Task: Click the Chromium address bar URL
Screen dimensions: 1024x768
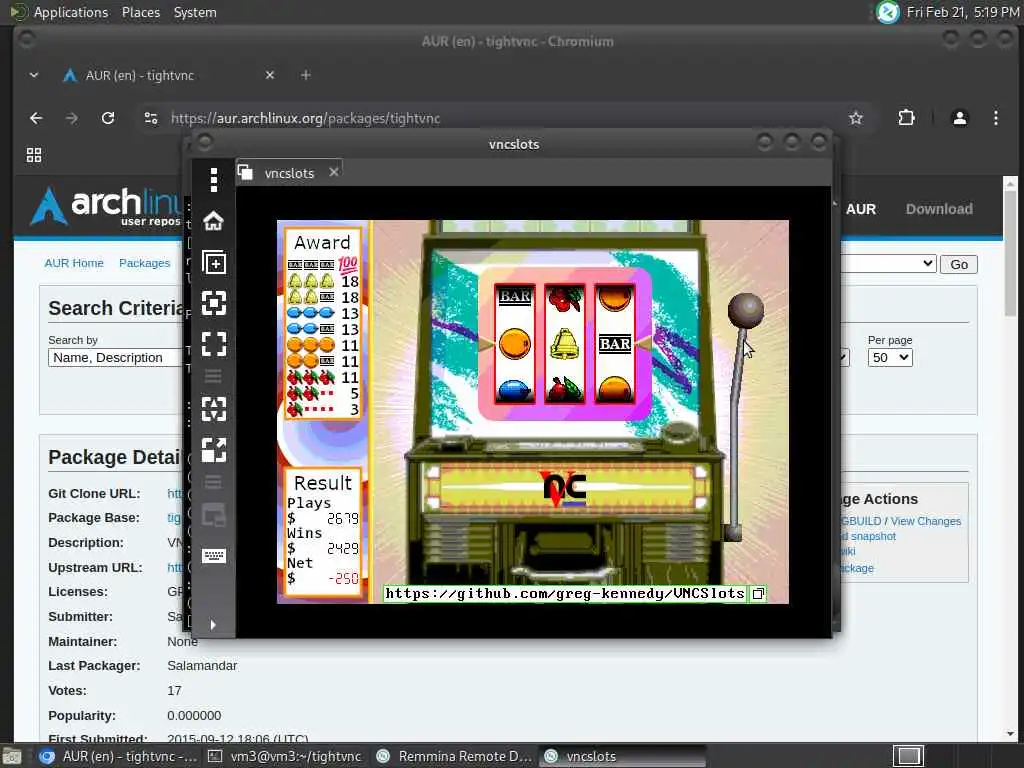Action: coord(305,118)
